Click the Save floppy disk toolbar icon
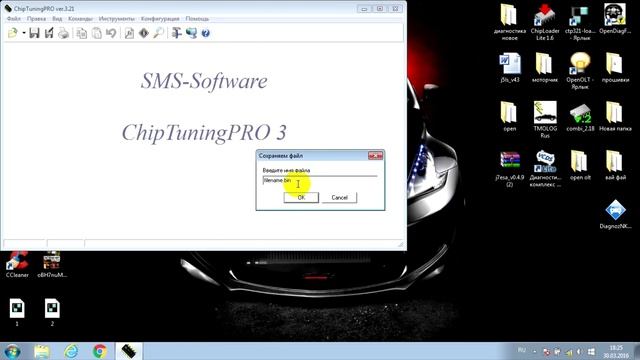 pyautogui.click(x=34, y=33)
